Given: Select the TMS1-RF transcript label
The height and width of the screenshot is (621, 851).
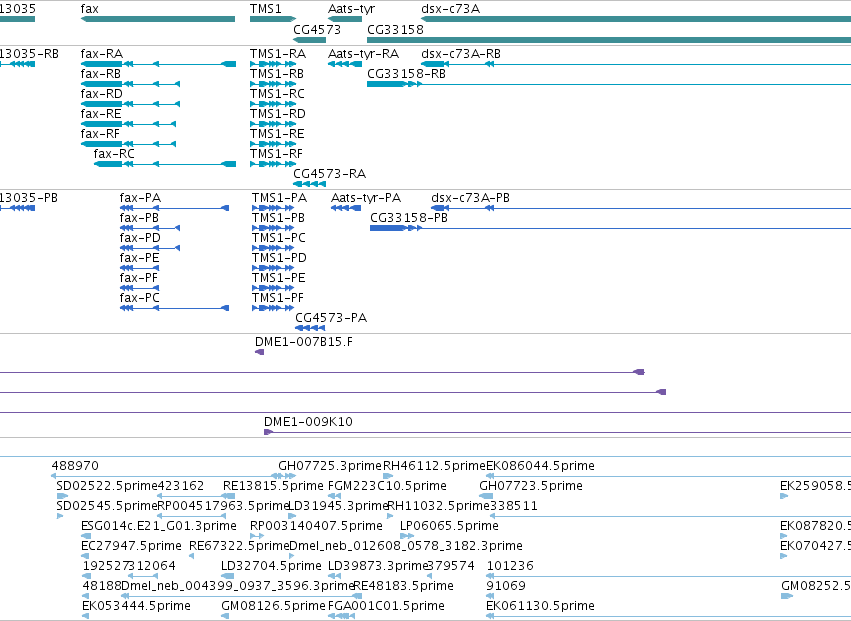Looking at the screenshot, I should coord(276,154).
